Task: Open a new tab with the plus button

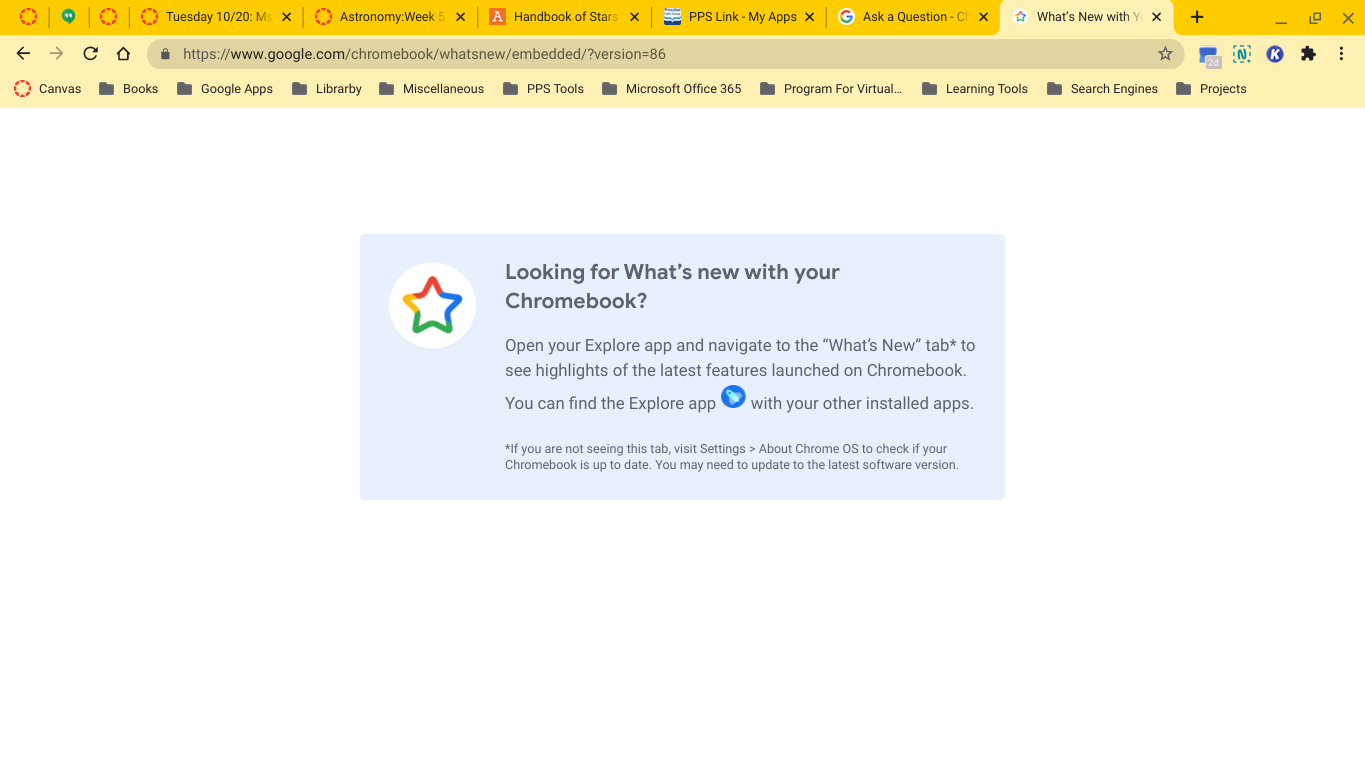Action: [x=1196, y=16]
